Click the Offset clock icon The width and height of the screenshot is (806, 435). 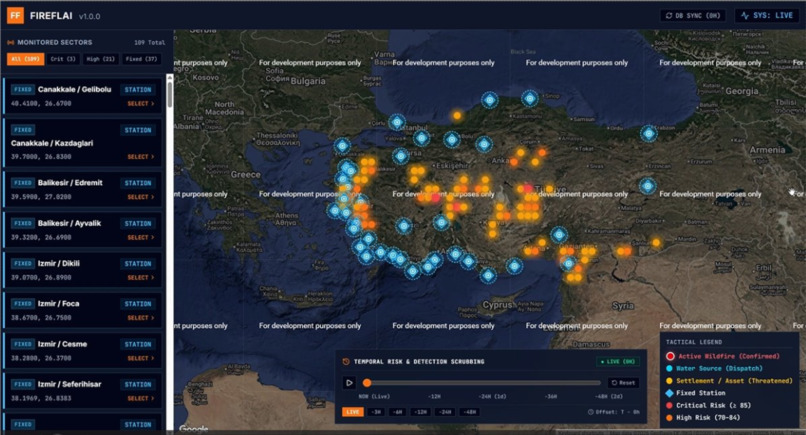590,412
